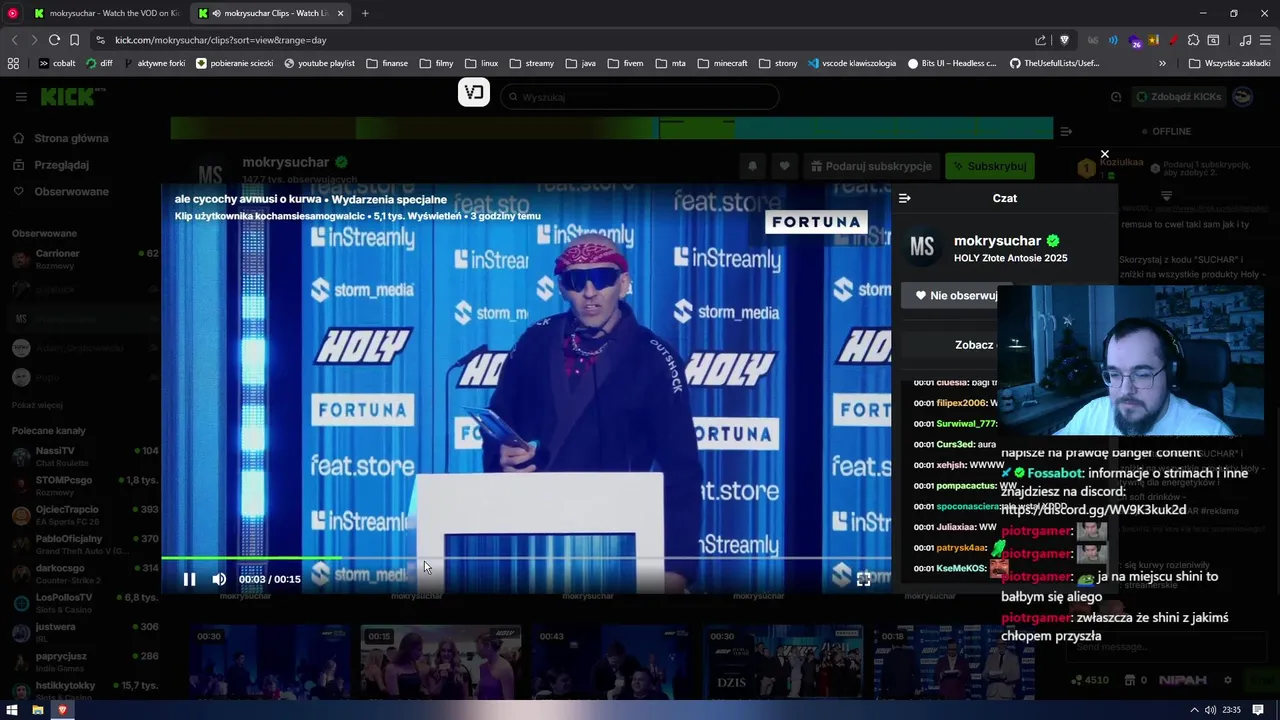Click the Nie obserwuj heart button

[x=957, y=295]
